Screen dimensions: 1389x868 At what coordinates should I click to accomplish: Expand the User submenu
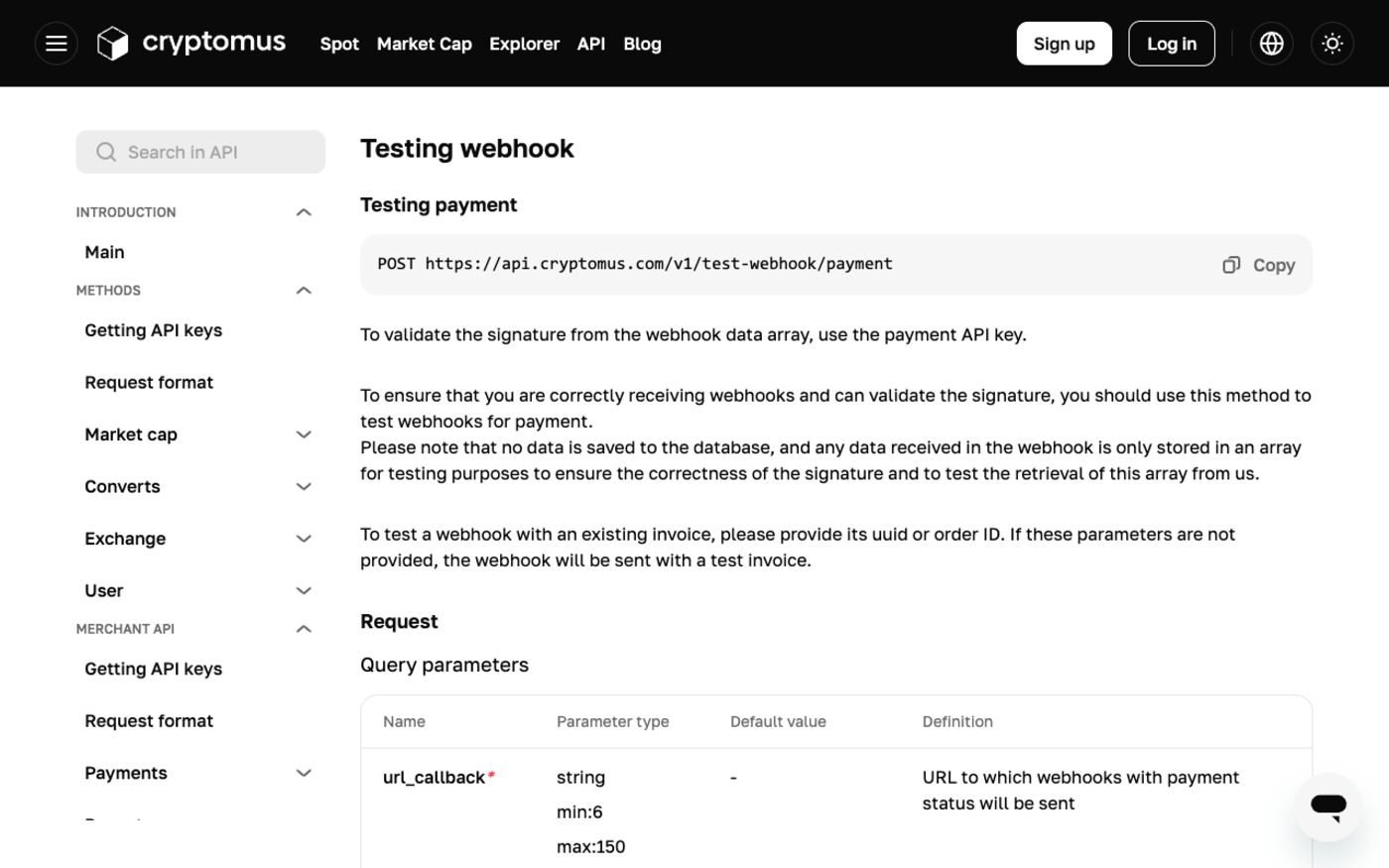(x=304, y=591)
